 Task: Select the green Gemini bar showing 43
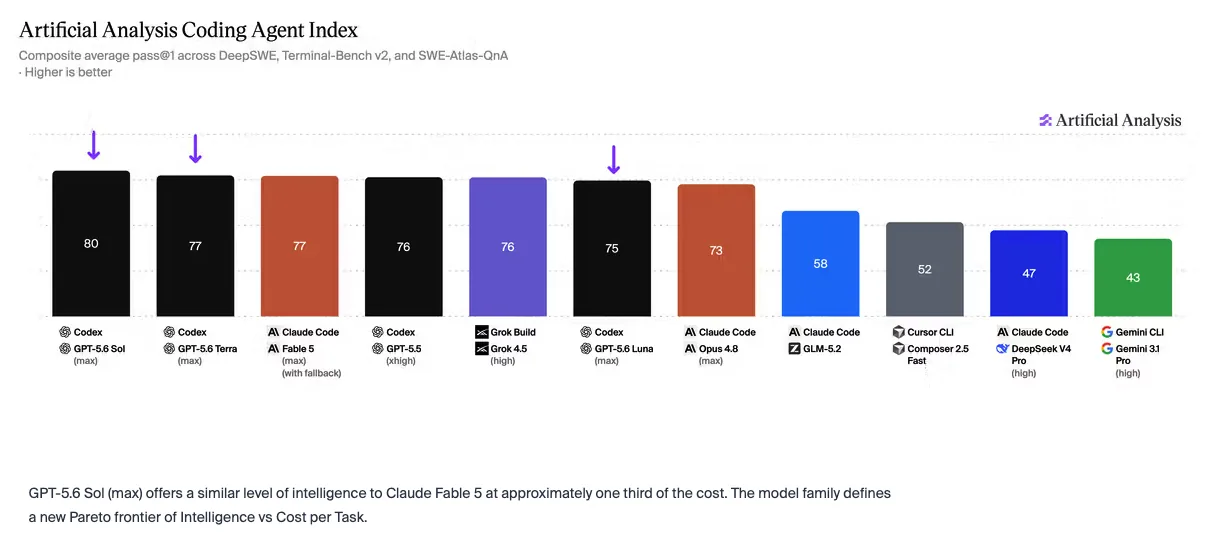(x=1133, y=278)
